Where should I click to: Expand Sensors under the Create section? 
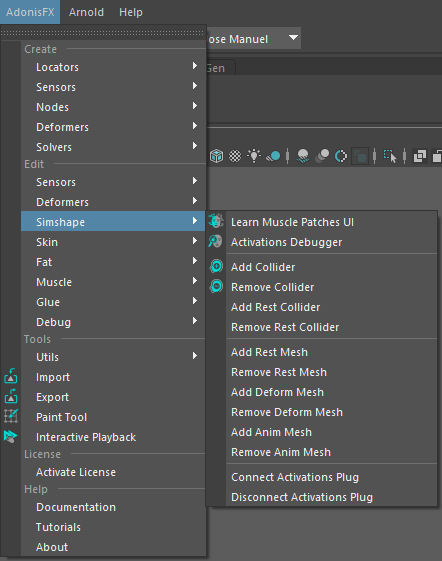pos(113,87)
